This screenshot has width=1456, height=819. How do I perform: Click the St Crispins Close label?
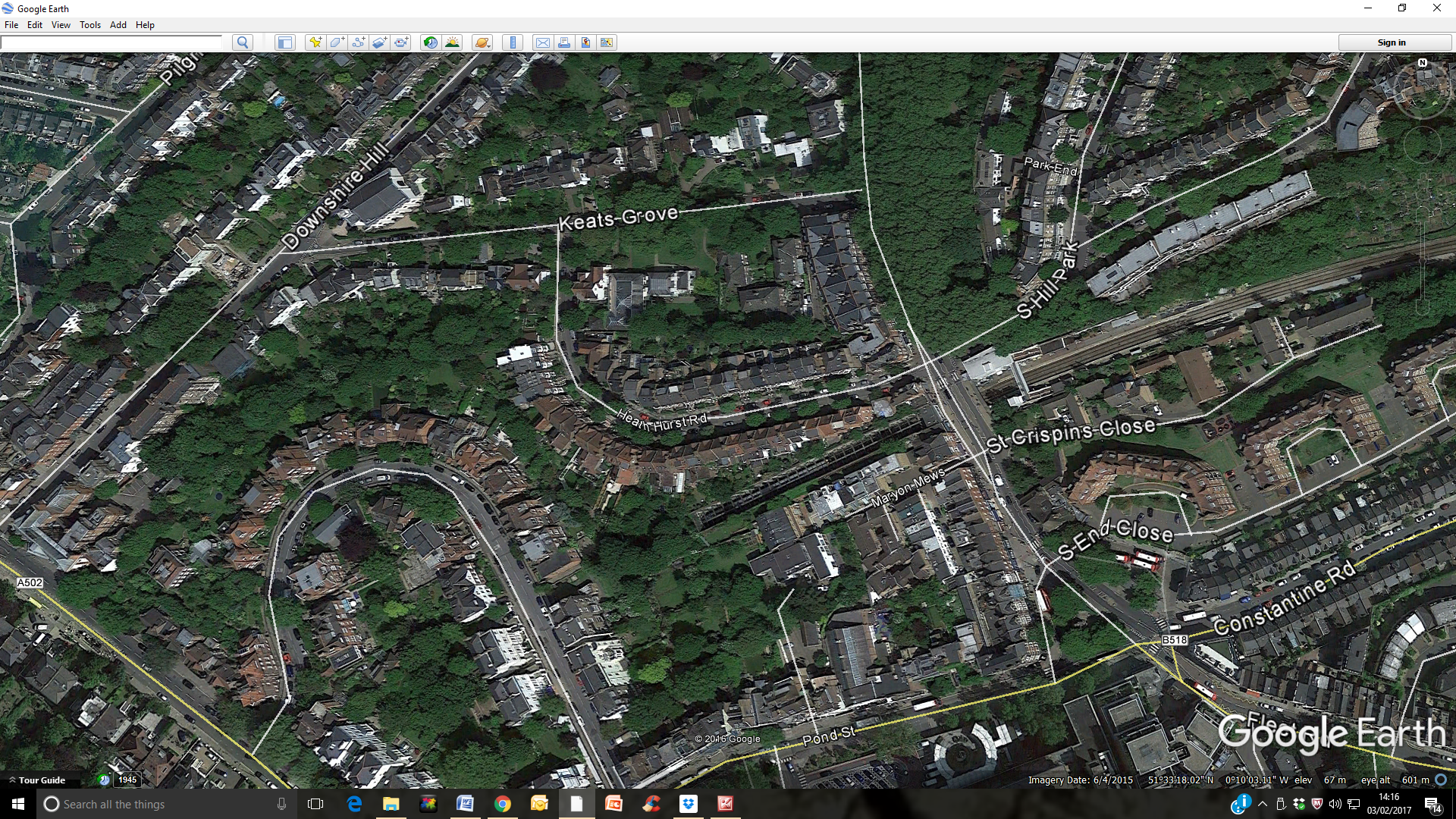(1071, 435)
